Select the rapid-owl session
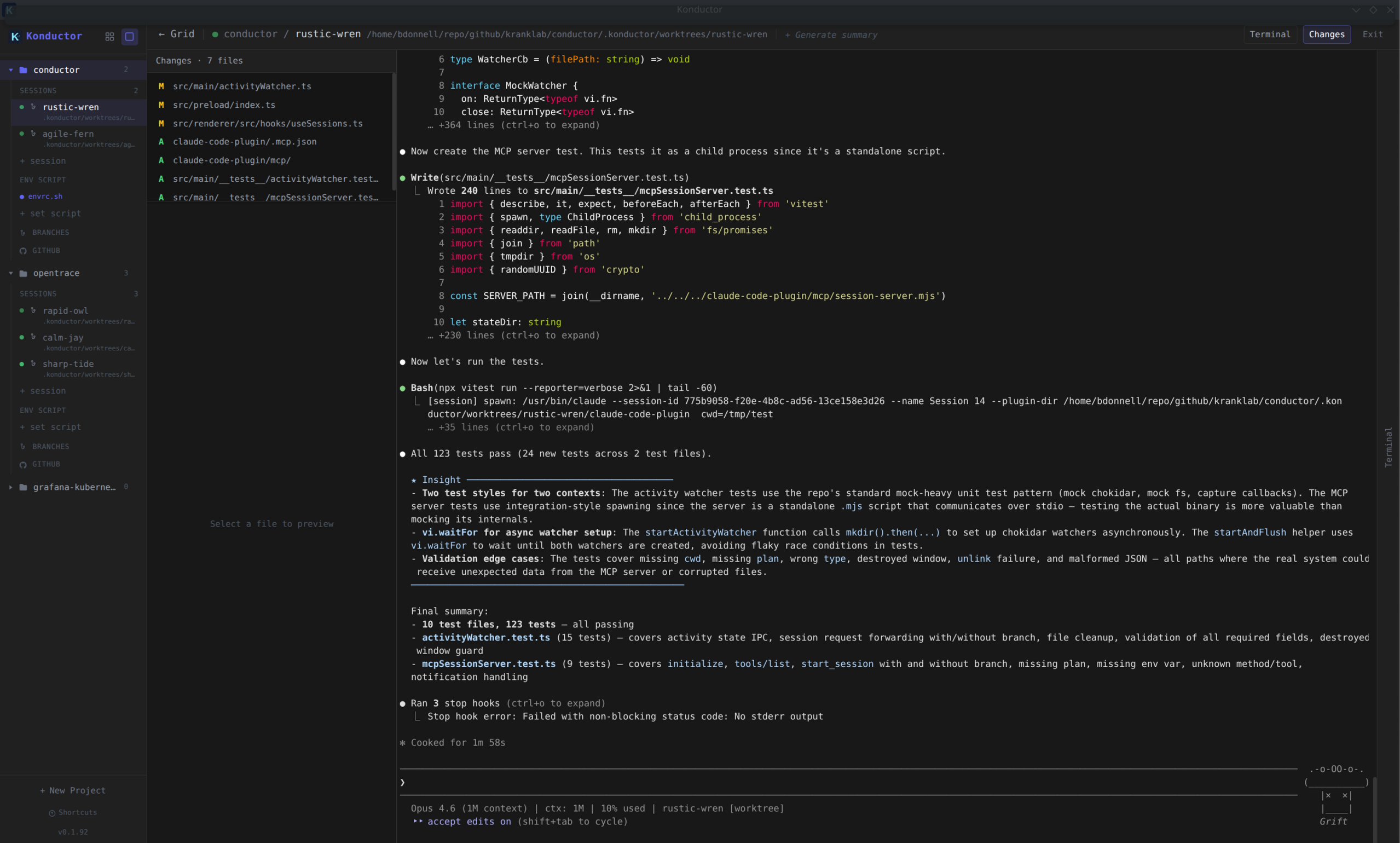 click(x=78, y=315)
